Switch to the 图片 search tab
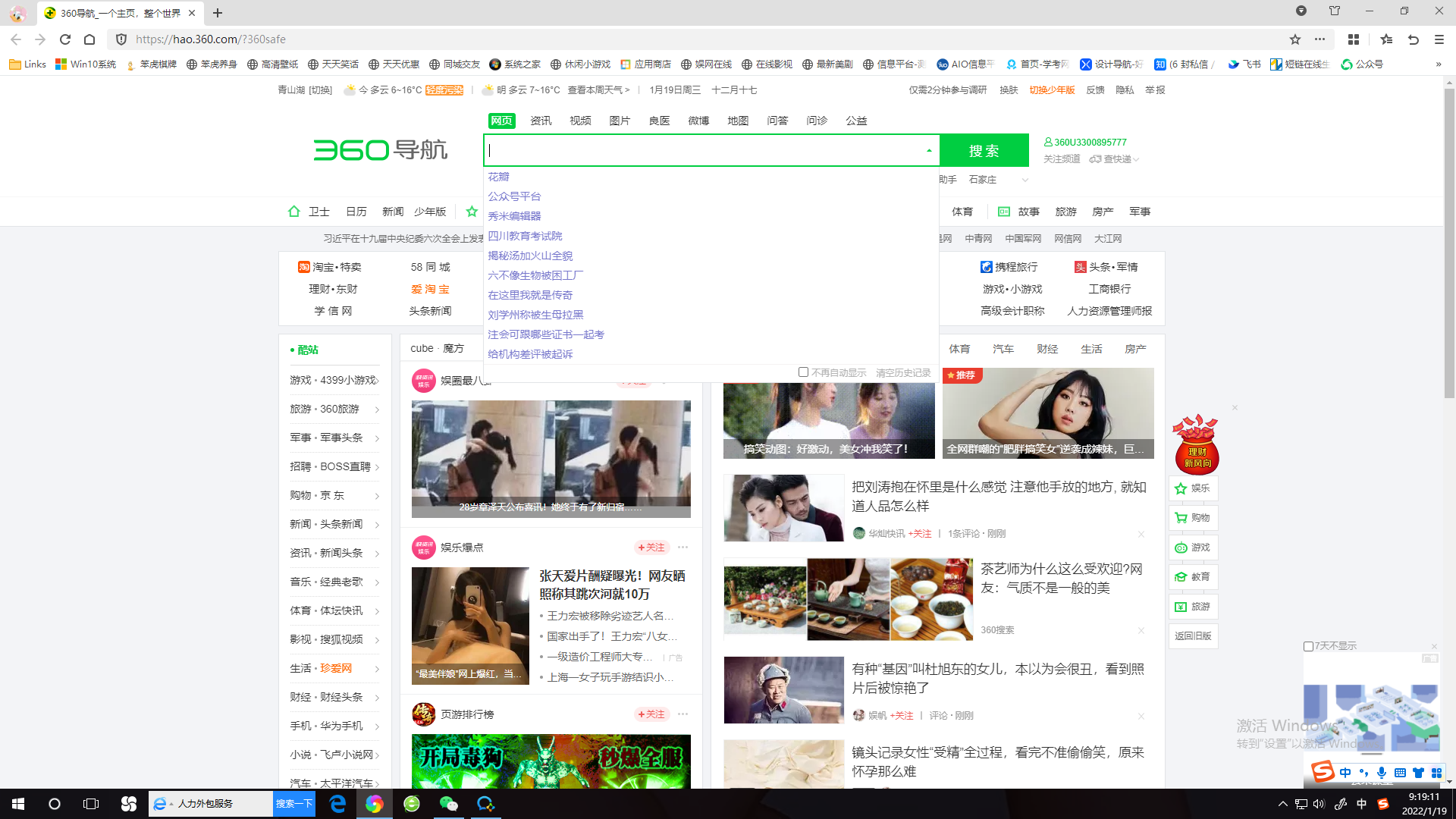1456x819 pixels. 620,121
